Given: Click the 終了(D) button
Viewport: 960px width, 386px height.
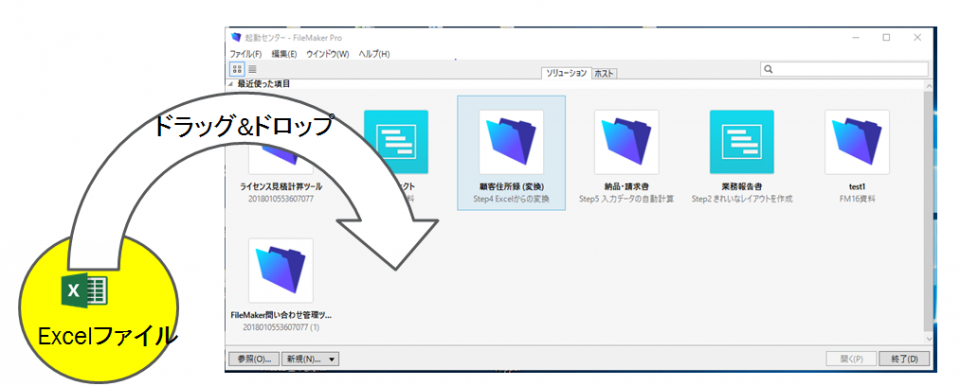Looking at the screenshot, I should 904,358.
